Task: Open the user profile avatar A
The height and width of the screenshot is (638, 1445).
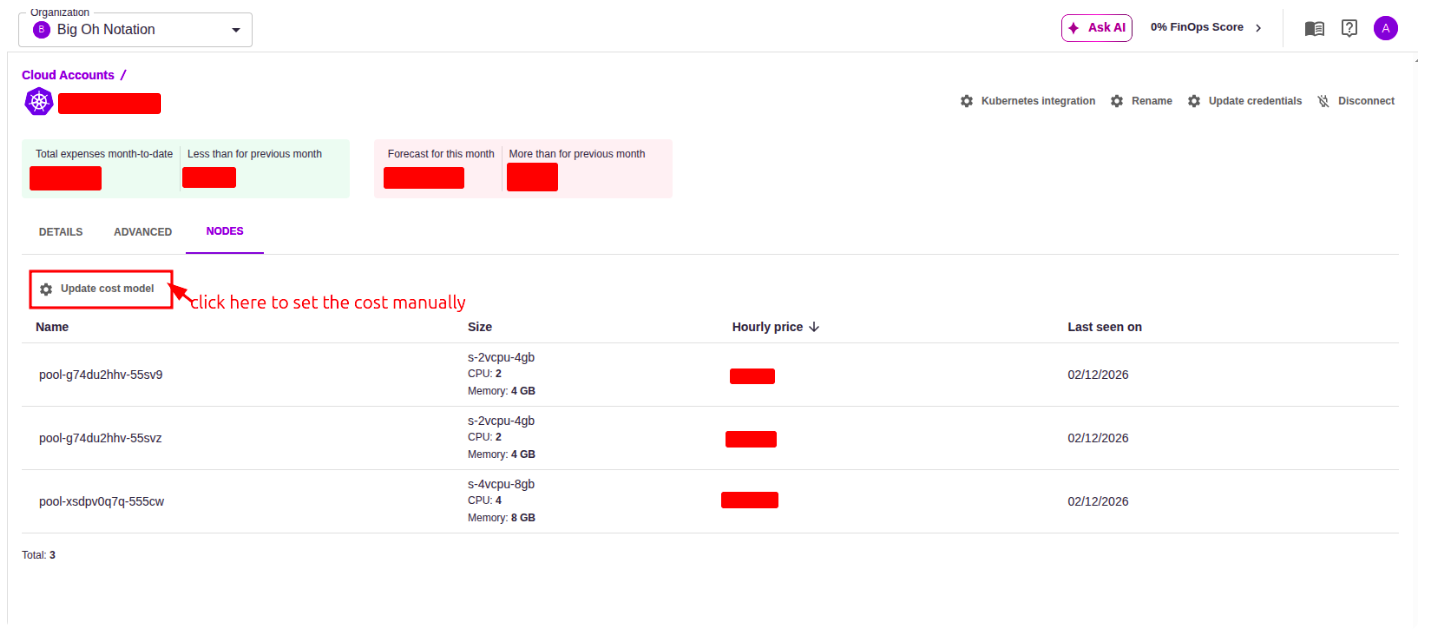Action: pos(1385,28)
